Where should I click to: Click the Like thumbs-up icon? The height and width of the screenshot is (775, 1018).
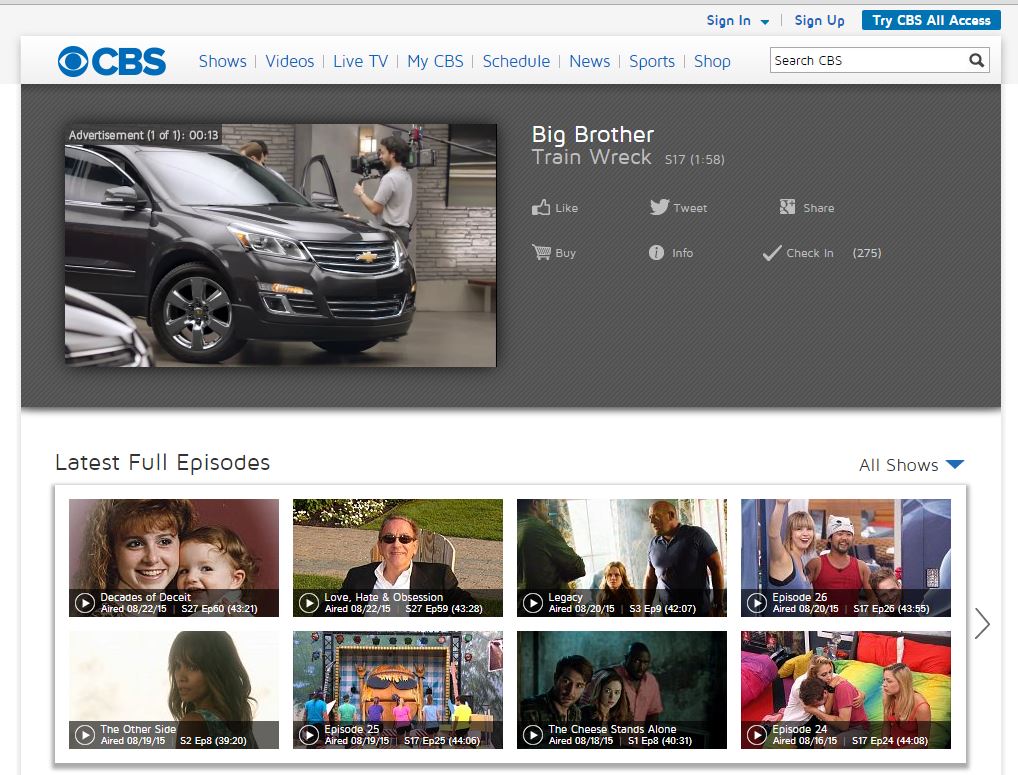541,208
